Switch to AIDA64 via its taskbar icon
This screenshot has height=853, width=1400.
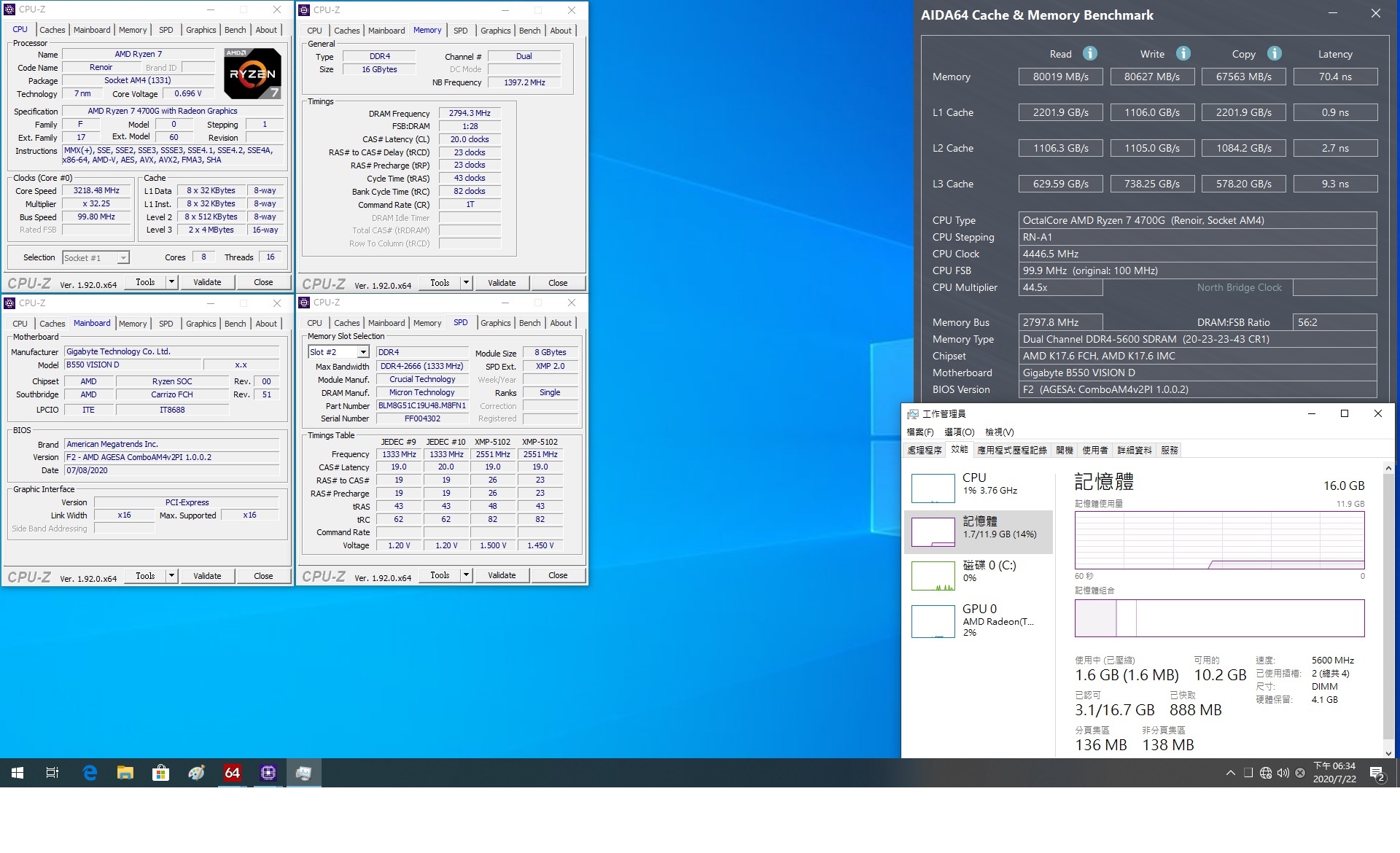pyautogui.click(x=232, y=773)
